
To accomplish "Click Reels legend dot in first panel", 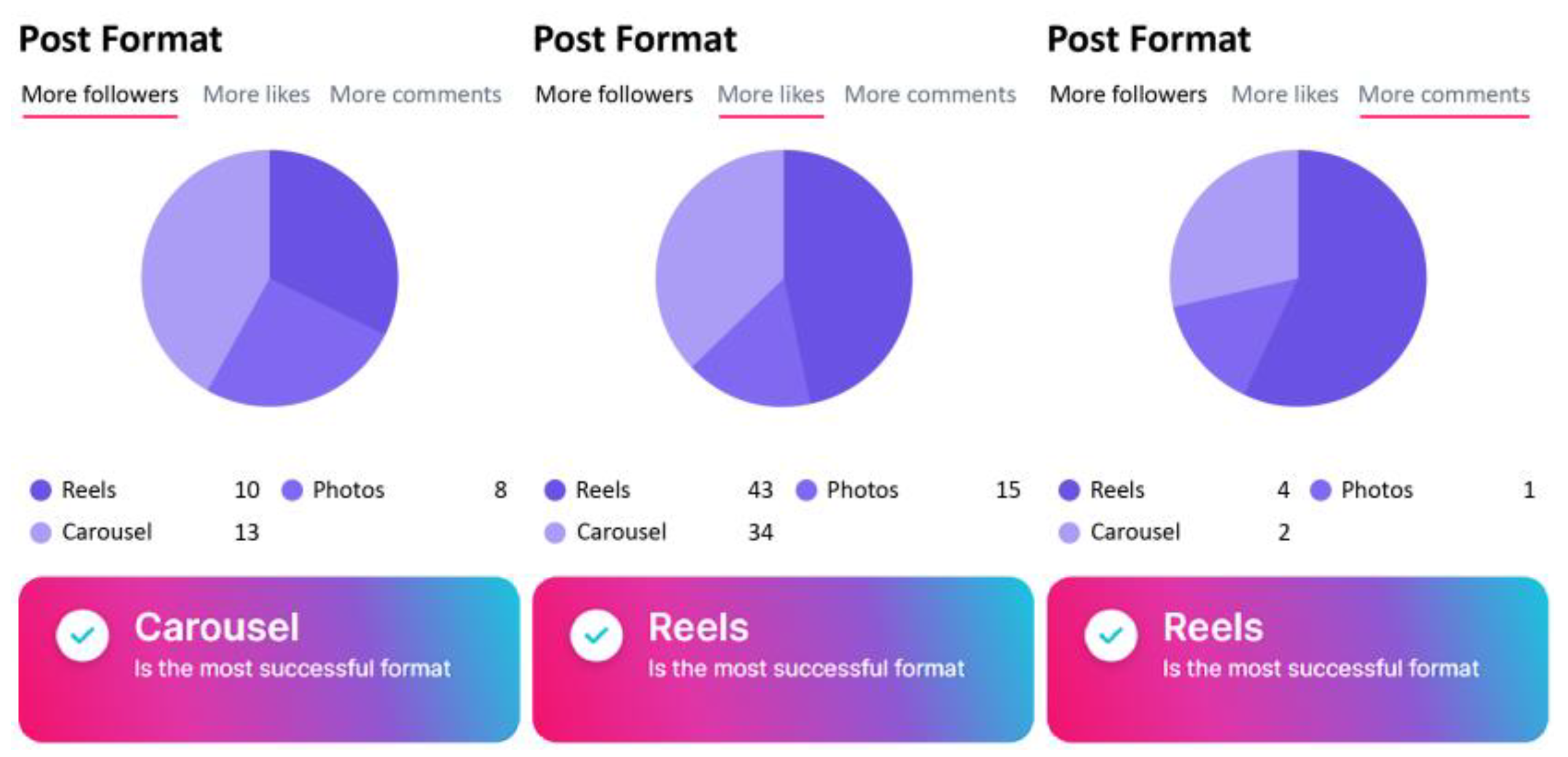I will tap(41, 490).
